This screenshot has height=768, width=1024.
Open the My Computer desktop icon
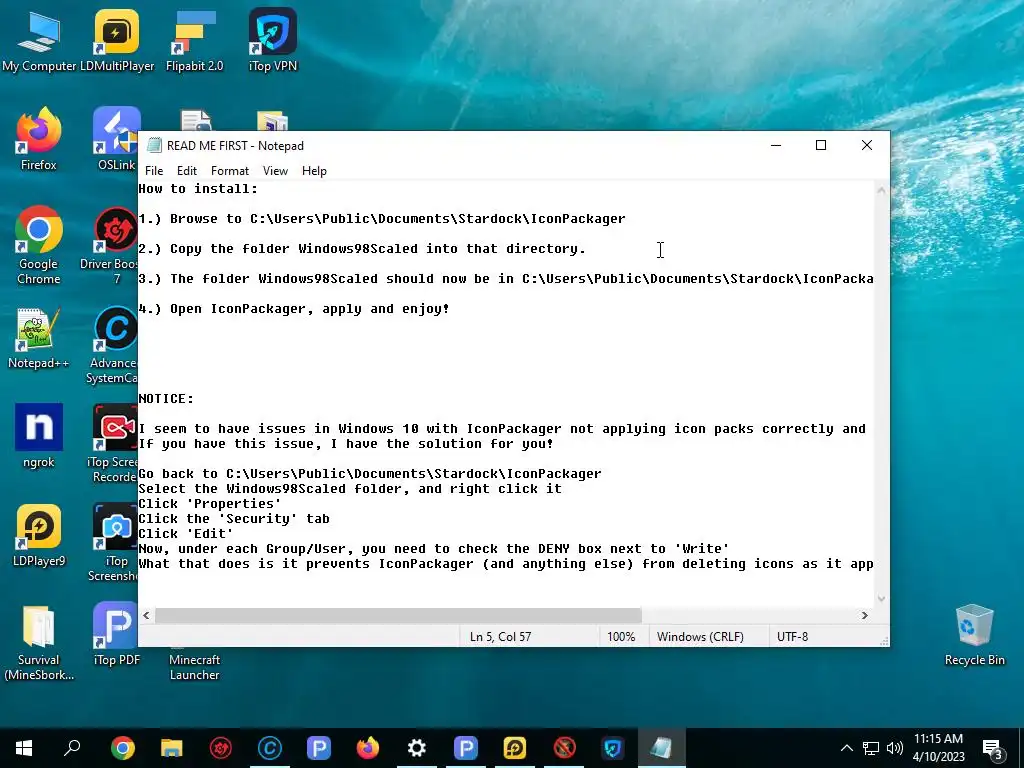tap(39, 40)
